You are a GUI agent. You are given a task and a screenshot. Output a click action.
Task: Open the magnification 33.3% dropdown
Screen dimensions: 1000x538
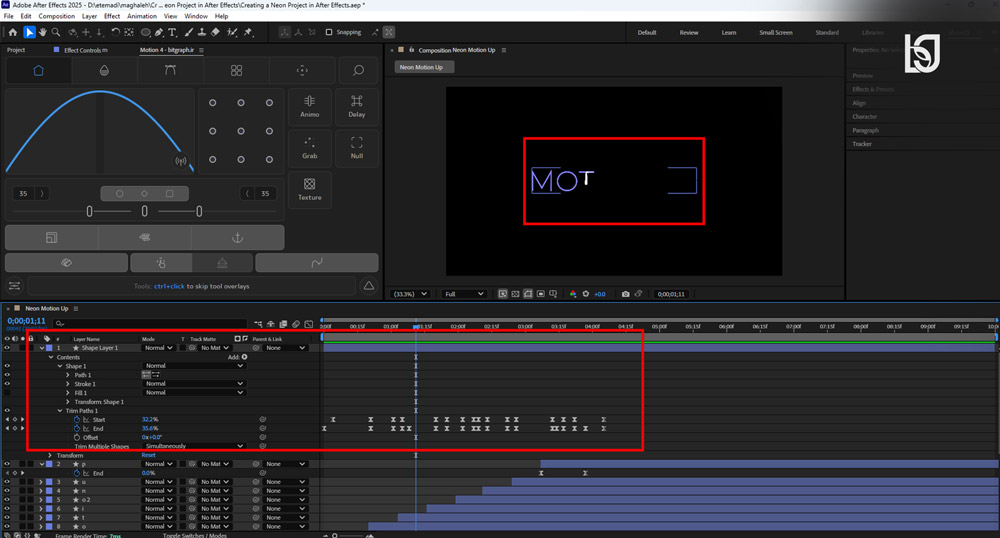[x=409, y=294]
